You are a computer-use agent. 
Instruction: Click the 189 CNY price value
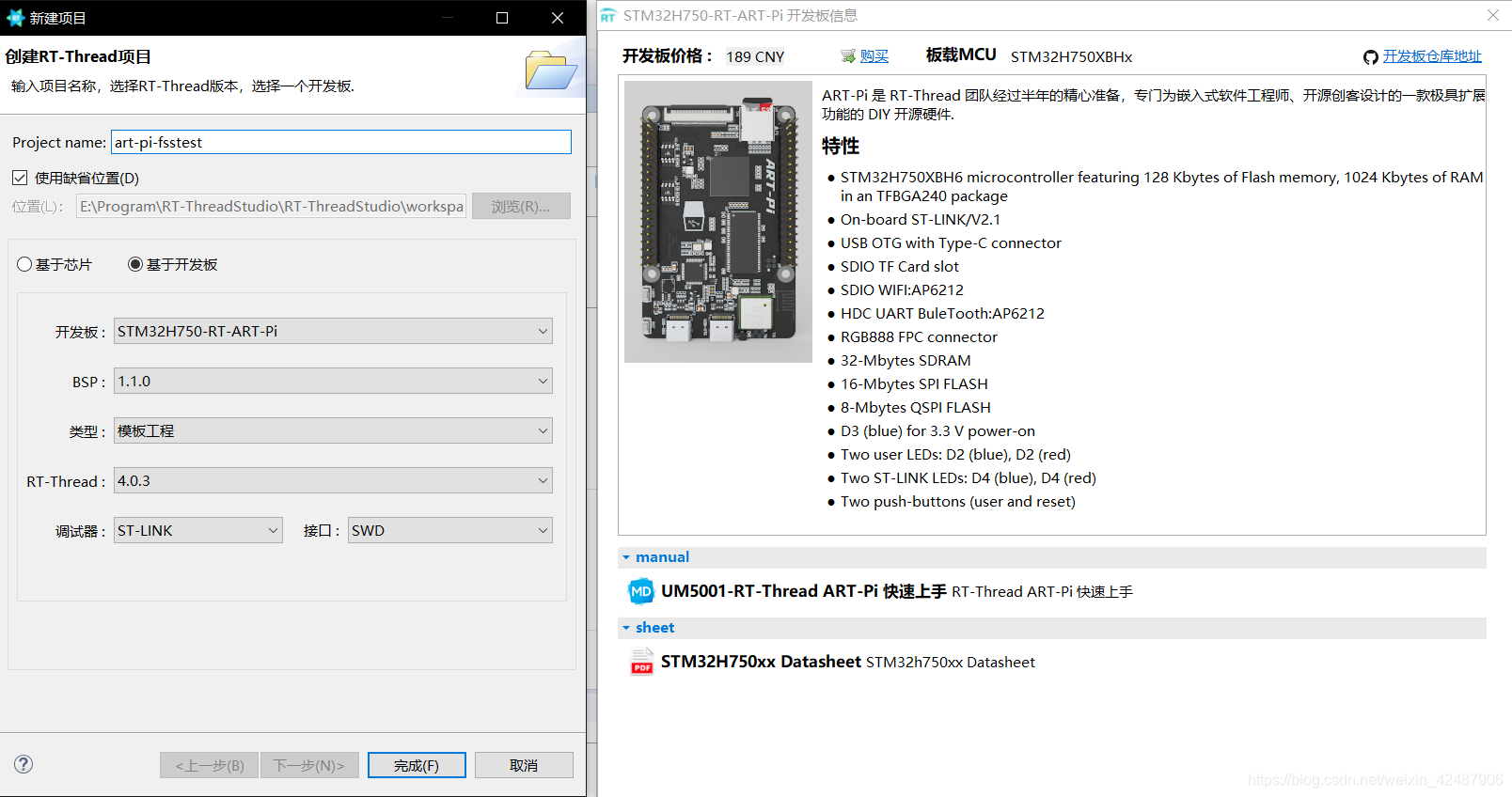click(755, 56)
